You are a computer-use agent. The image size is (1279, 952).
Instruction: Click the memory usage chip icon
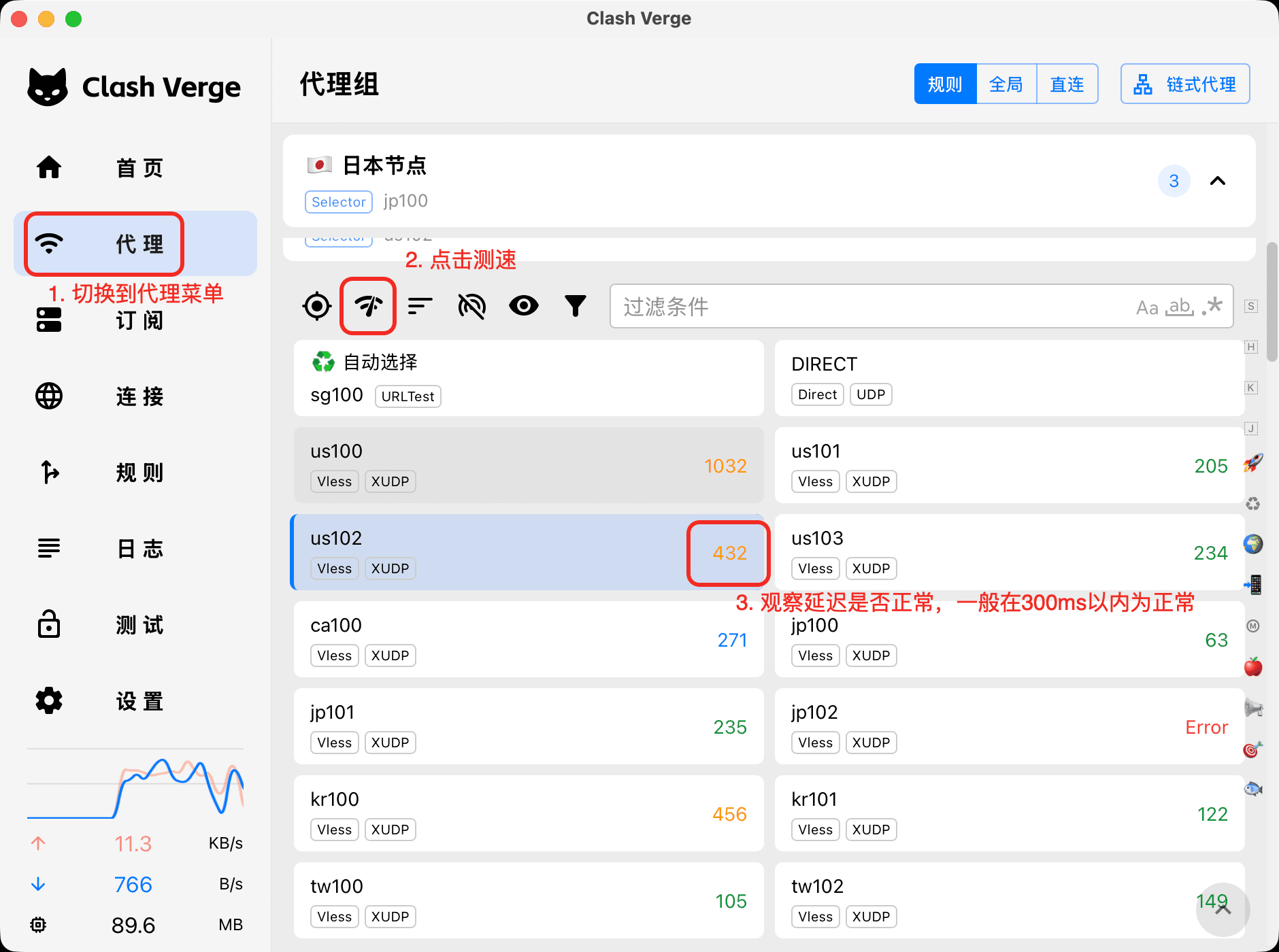coord(38,925)
